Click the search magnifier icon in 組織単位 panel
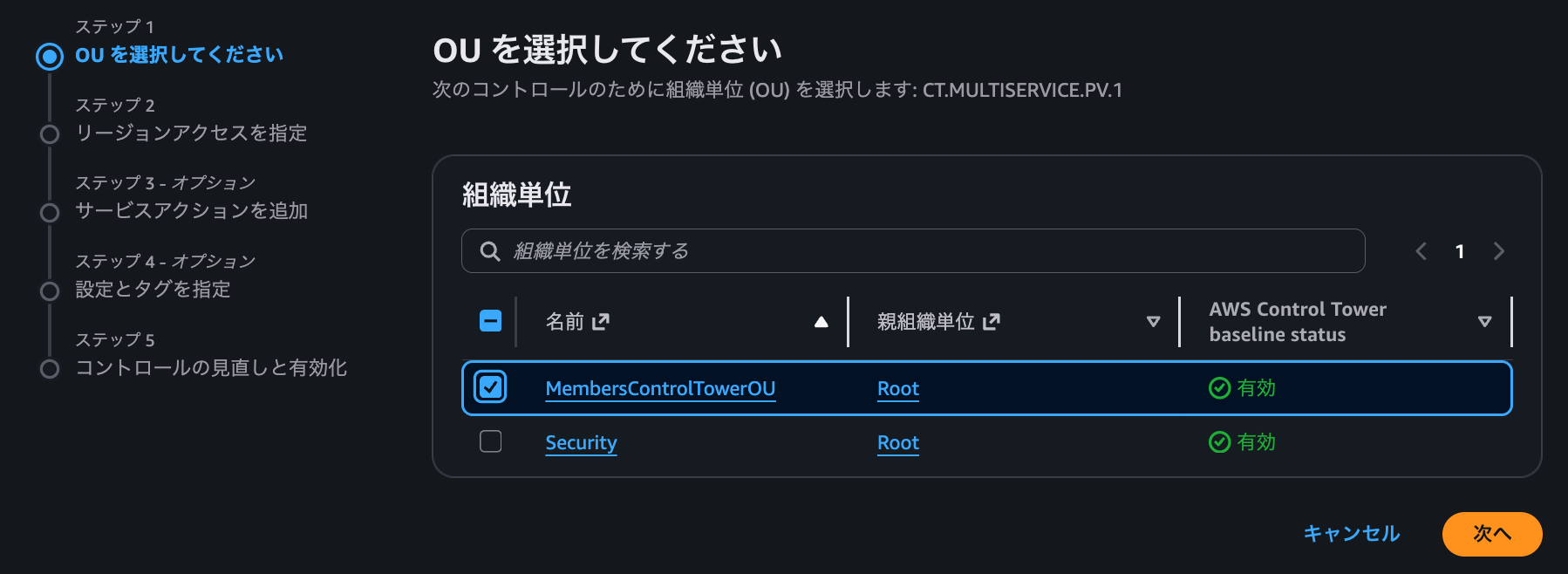1568x574 pixels. coord(489,250)
